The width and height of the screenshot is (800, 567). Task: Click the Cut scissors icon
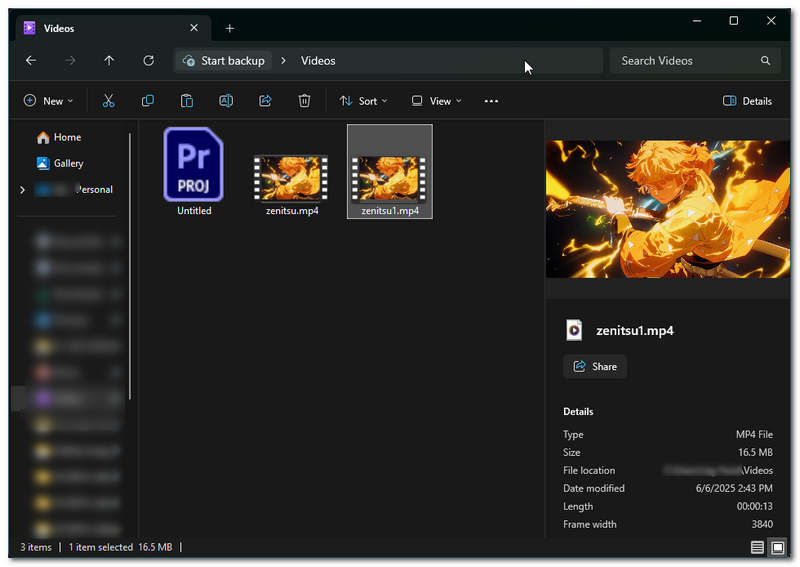(109, 101)
